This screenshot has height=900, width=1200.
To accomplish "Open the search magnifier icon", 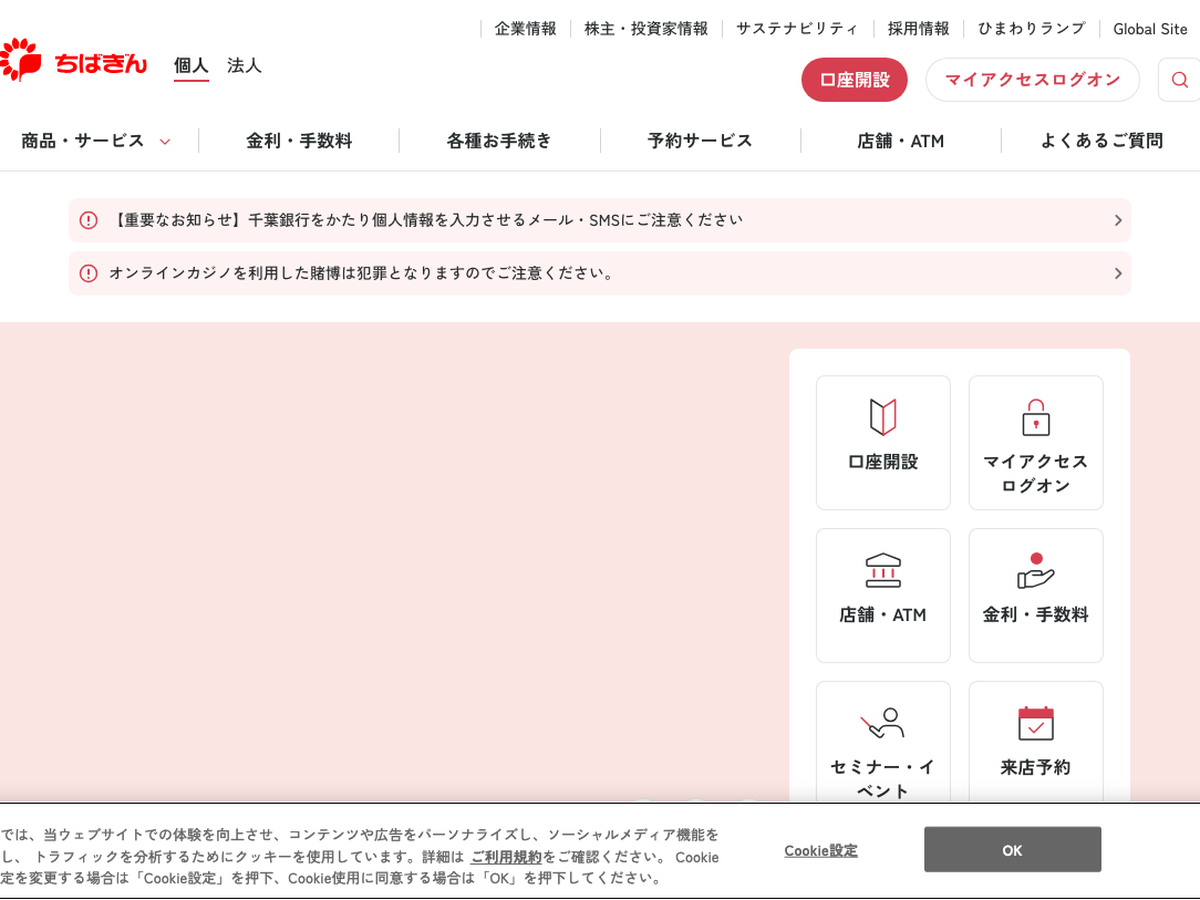I will coord(1179,80).
